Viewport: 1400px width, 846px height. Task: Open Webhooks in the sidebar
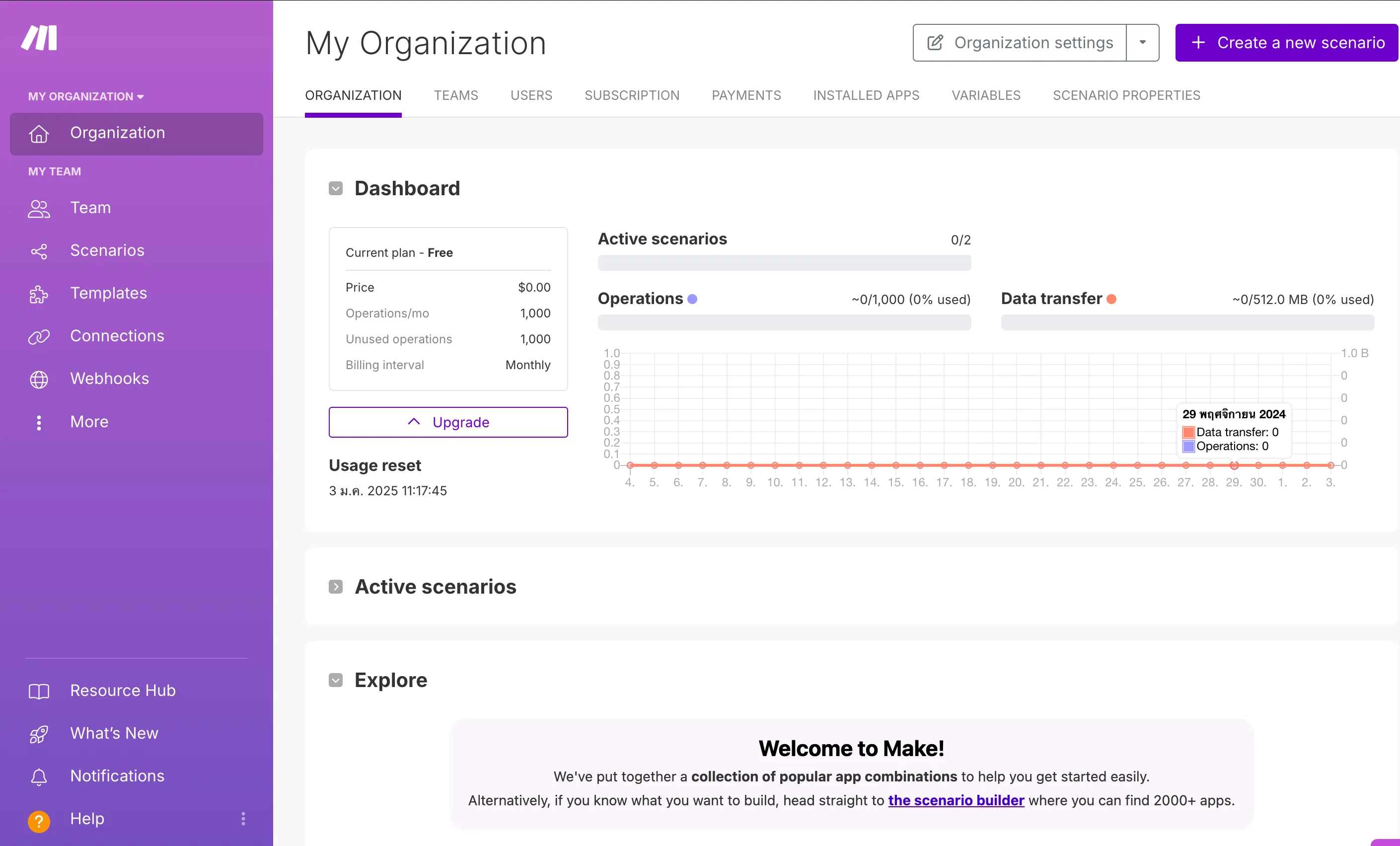click(137, 379)
